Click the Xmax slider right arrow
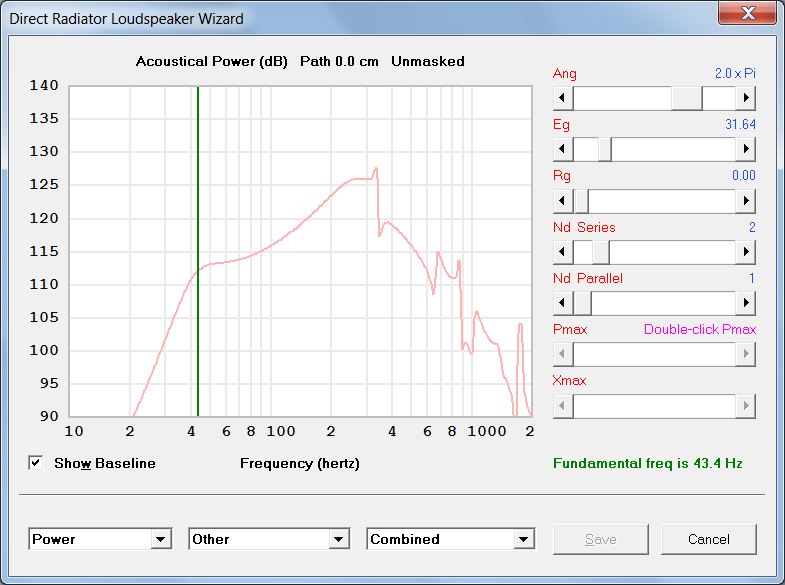 [x=745, y=406]
